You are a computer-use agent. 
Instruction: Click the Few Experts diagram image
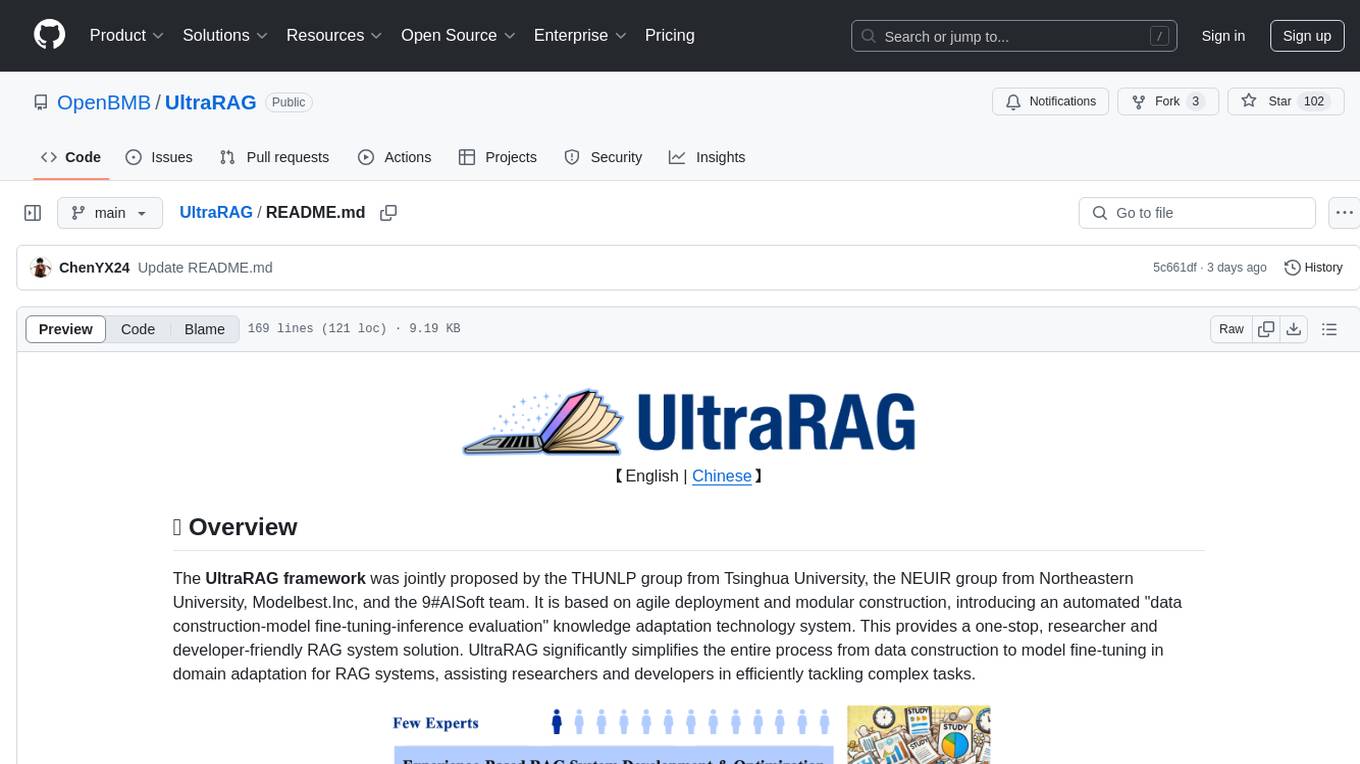click(689, 735)
